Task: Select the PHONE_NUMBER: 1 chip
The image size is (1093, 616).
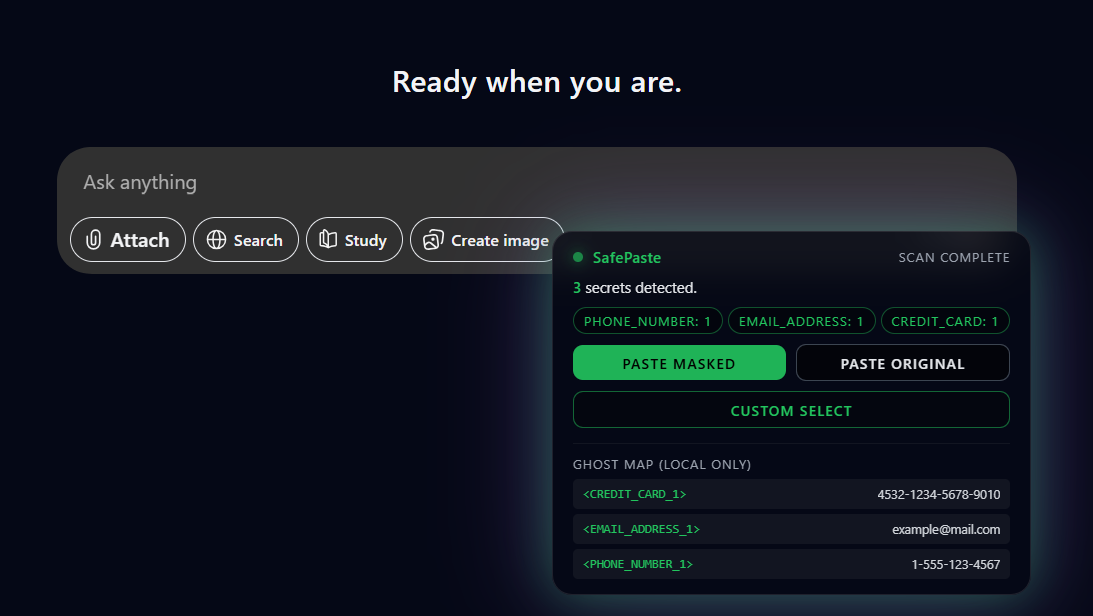Action: point(647,321)
